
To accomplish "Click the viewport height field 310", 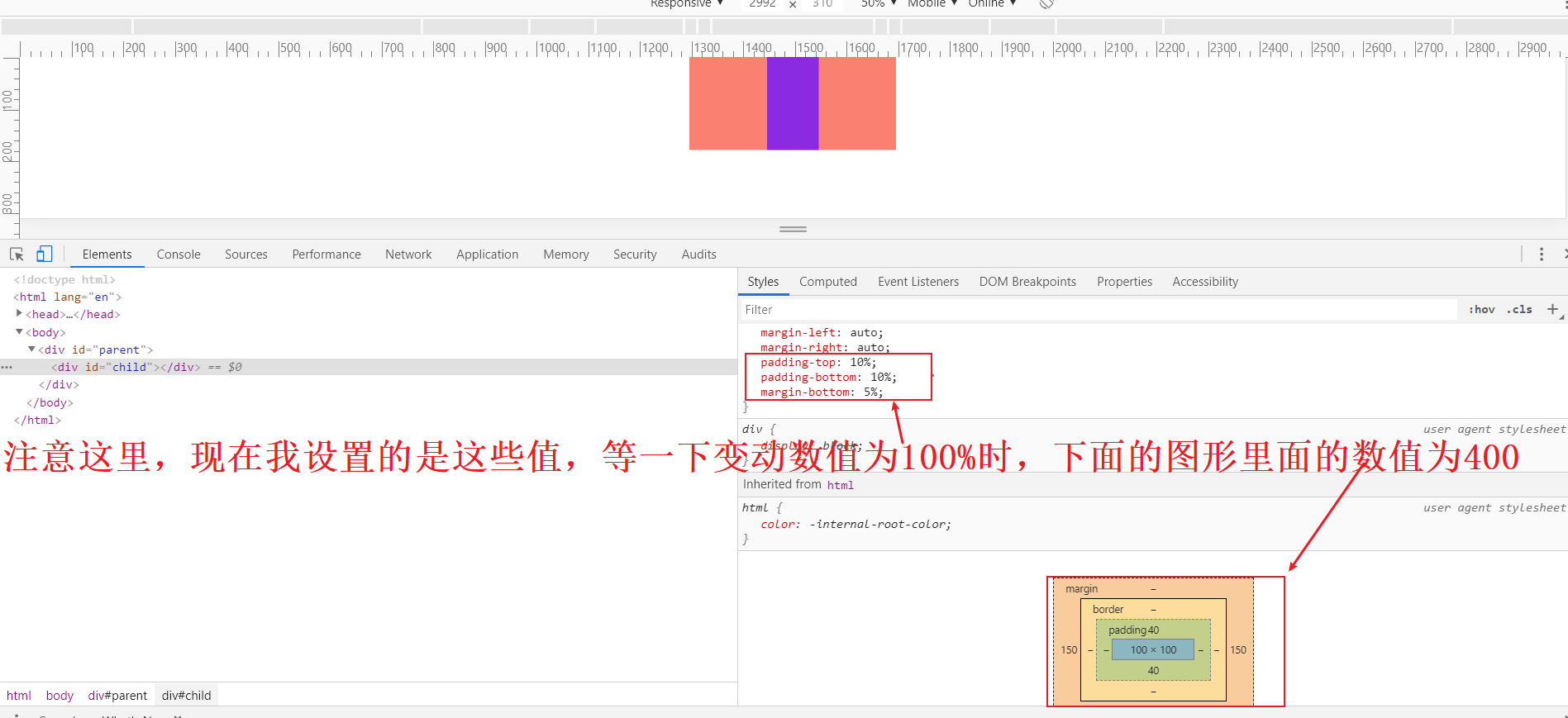I will point(822,3).
